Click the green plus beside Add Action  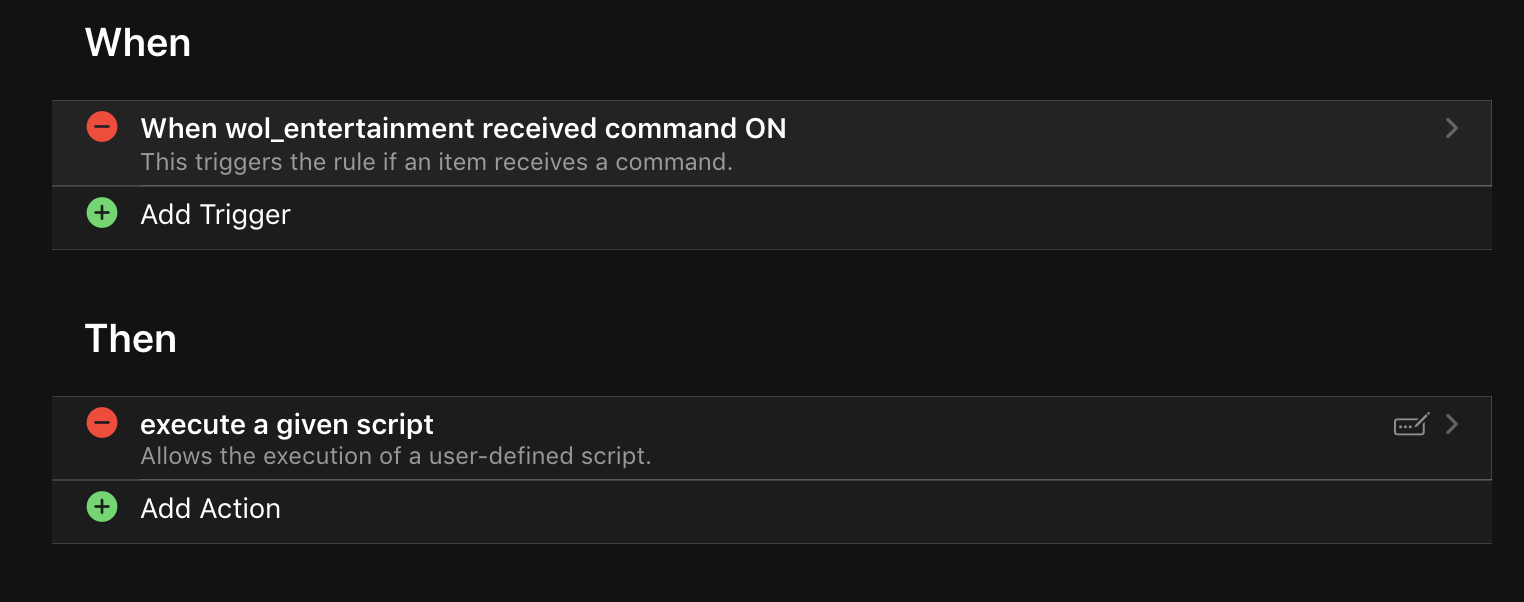click(x=102, y=507)
